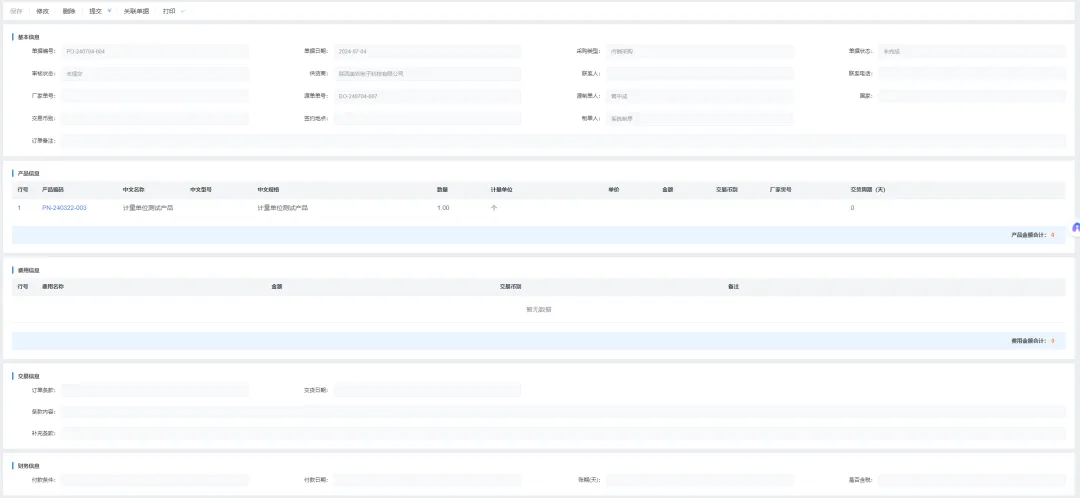
Task: Click the 保存 toolbar button
Action: pyautogui.click(x=16, y=10)
